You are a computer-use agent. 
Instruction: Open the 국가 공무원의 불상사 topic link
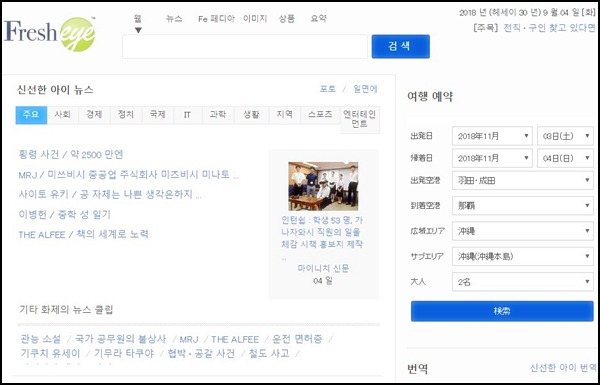coord(121,339)
